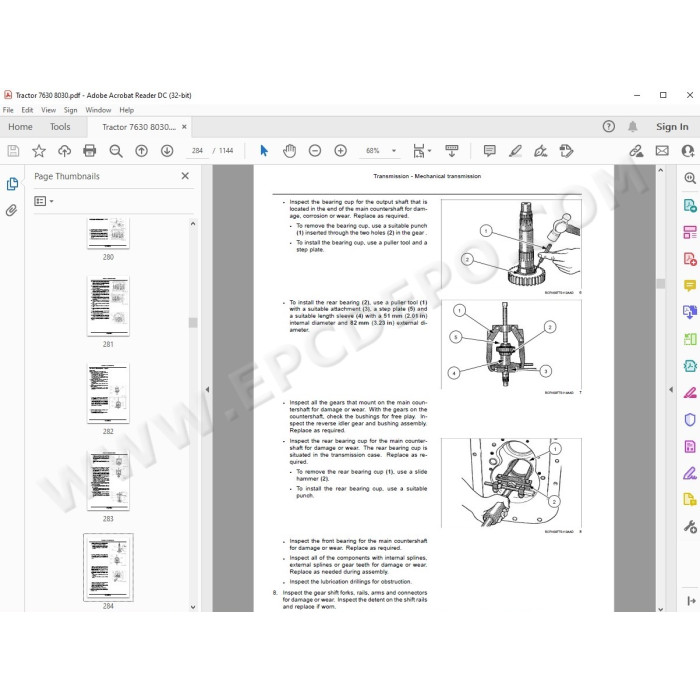This screenshot has height=700, width=700.
Task: Open notifications bell
Action: [x=633, y=127]
